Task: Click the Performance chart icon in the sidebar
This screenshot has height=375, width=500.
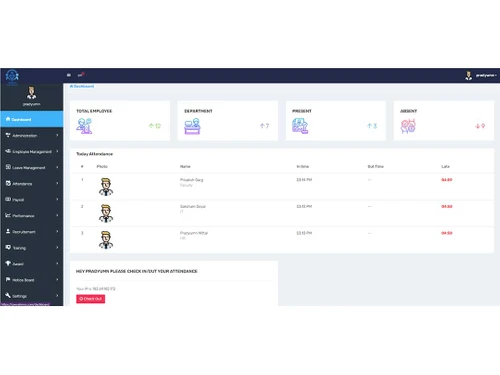Action: coord(8,215)
